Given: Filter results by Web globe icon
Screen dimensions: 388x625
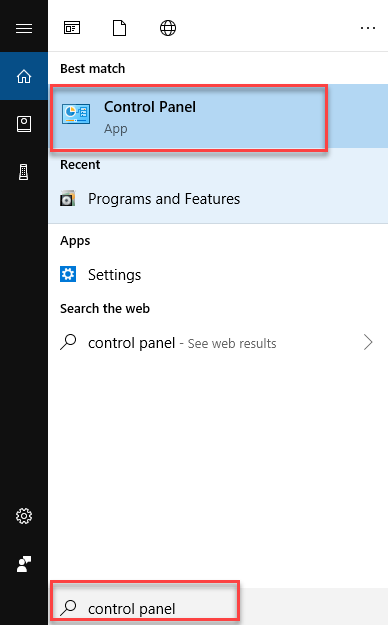Looking at the screenshot, I should pyautogui.click(x=168, y=28).
